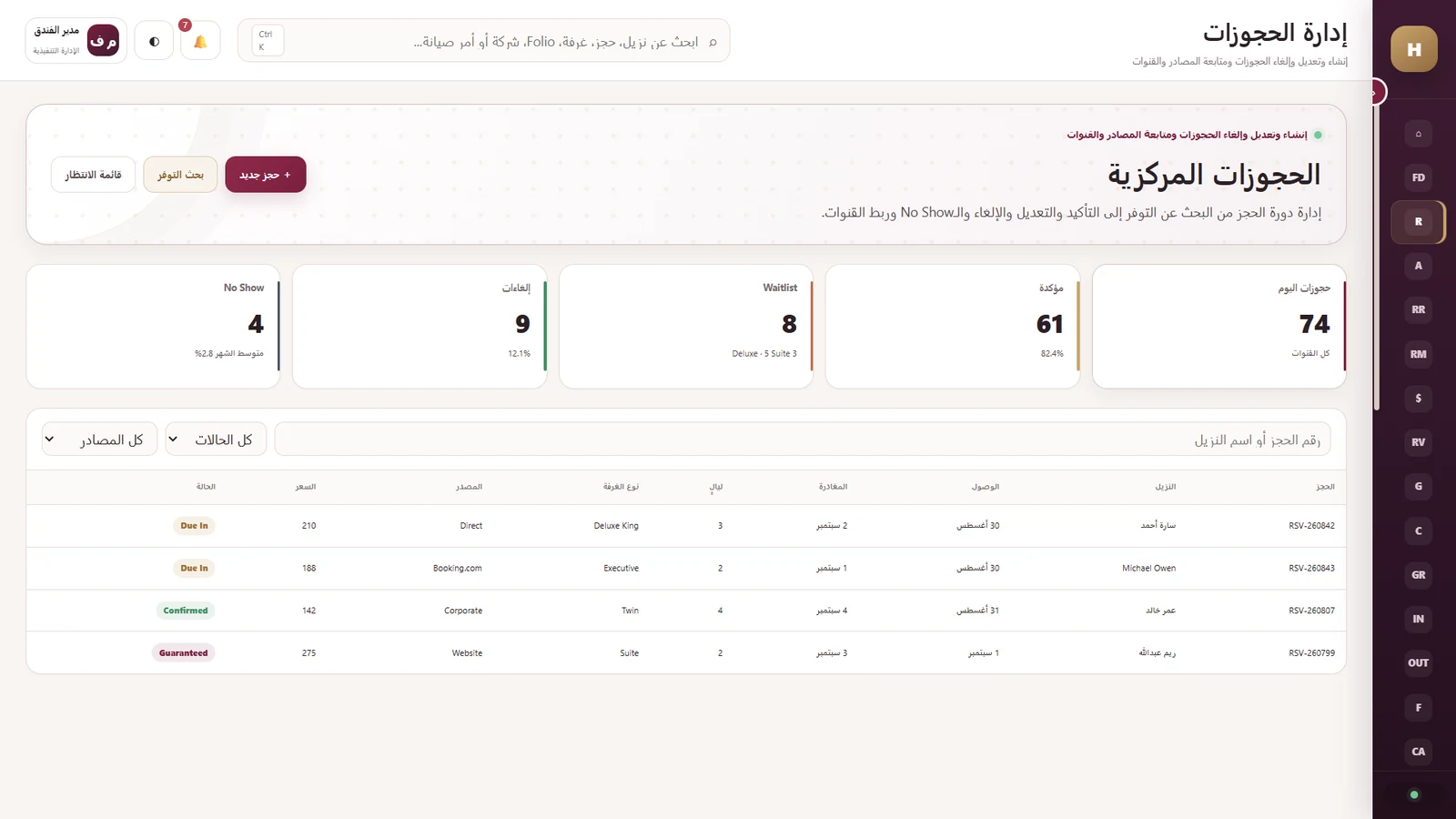Click the Booking.com source cell
This screenshot has height=819, width=1456.
pyautogui.click(x=458, y=569)
